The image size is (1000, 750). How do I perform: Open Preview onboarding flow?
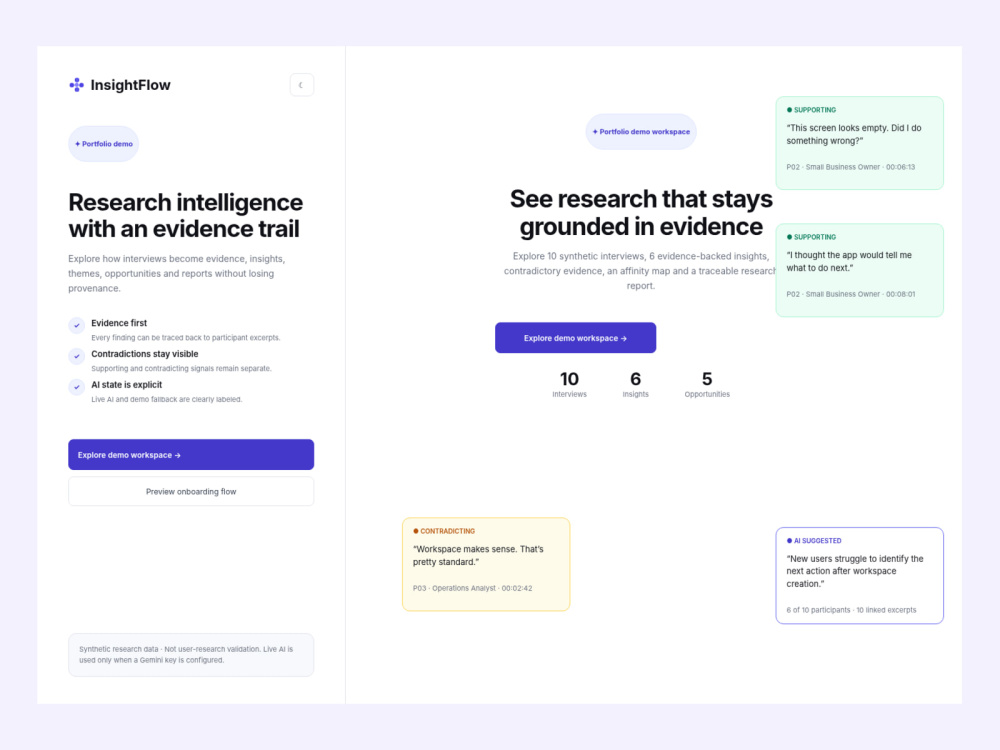[191, 492]
